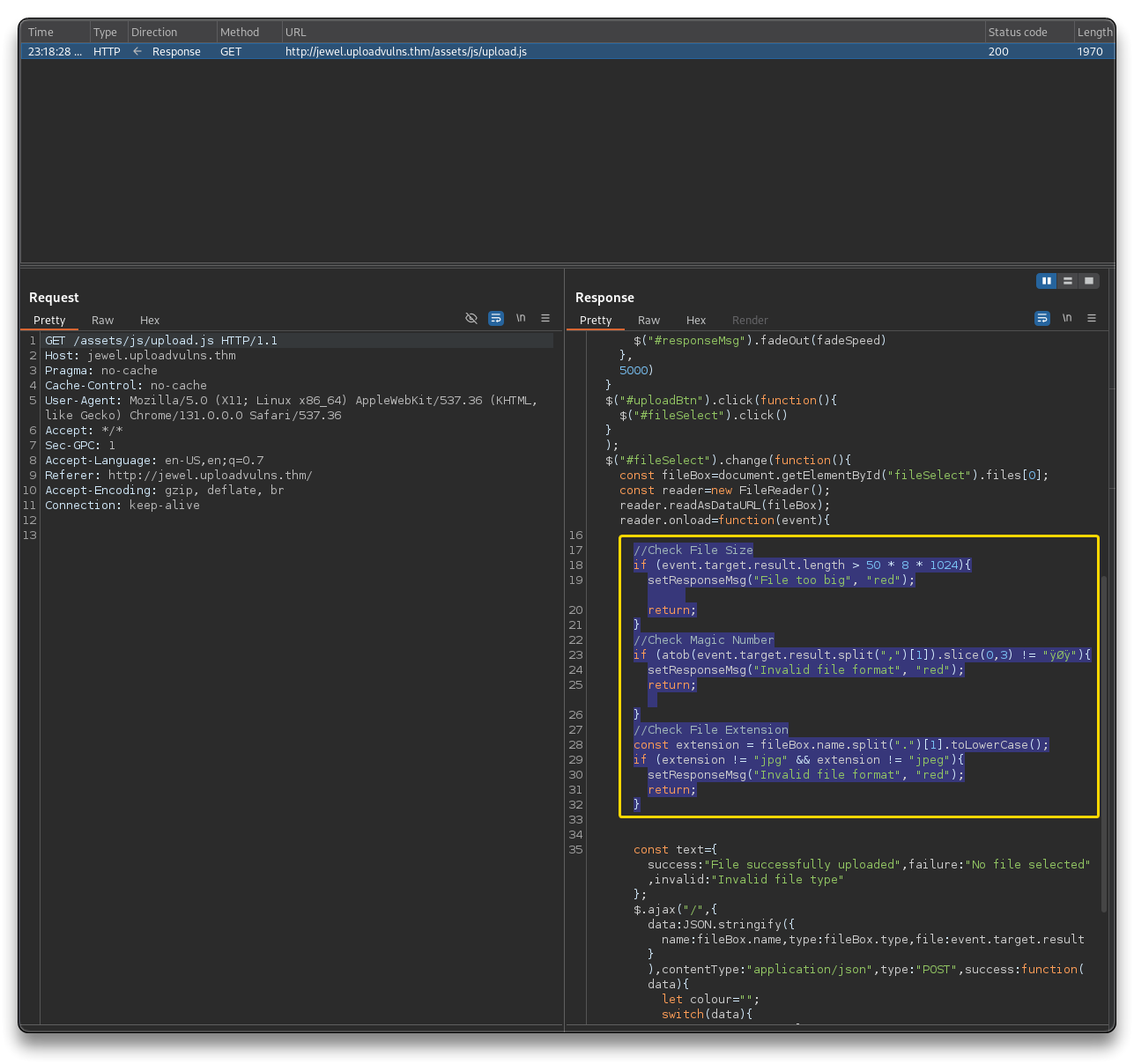Sort the table by the Time column
Screen dimensions: 1134x1064
click(x=56, y=33)
